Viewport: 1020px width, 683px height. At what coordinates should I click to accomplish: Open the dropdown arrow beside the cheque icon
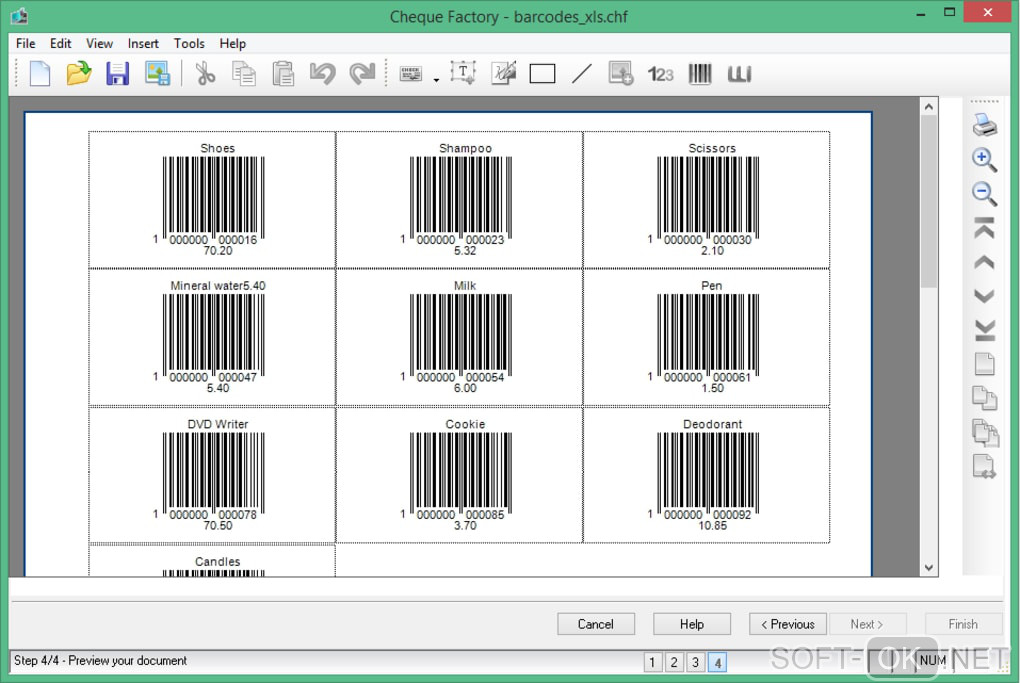tap(436, 79)
